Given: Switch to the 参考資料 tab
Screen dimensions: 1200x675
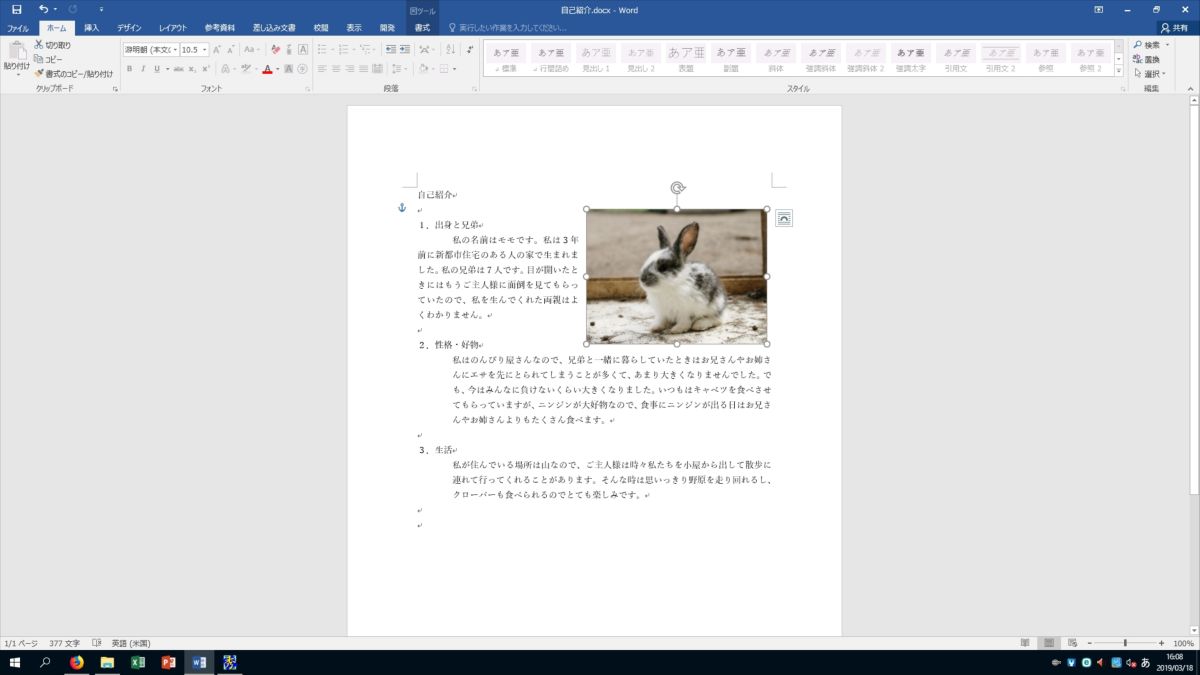Looking at the screenshot, I should coord(220,28).
